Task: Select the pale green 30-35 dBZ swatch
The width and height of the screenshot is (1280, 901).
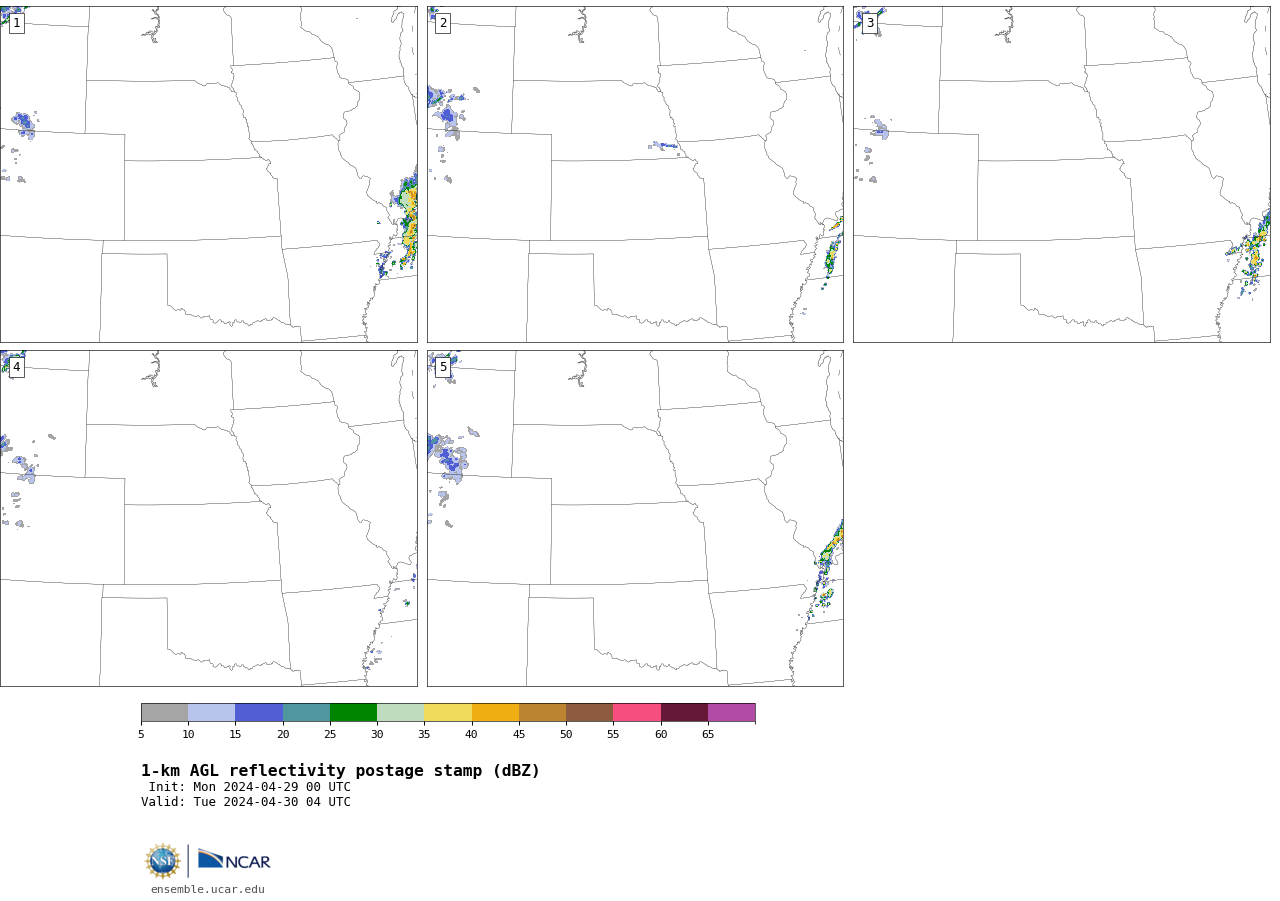Action: tap(400, 712)
